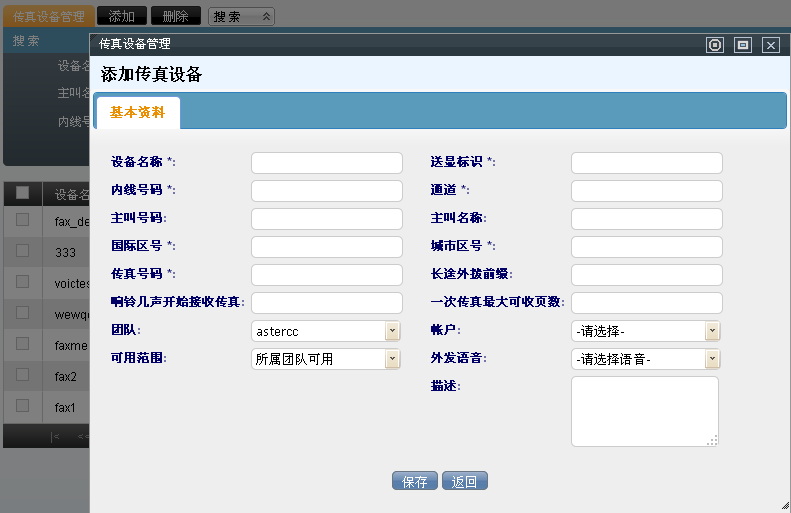Tick the select-all checkbox in table header
The height and width of the screenshot is (513, 791).
click(22, 193)
